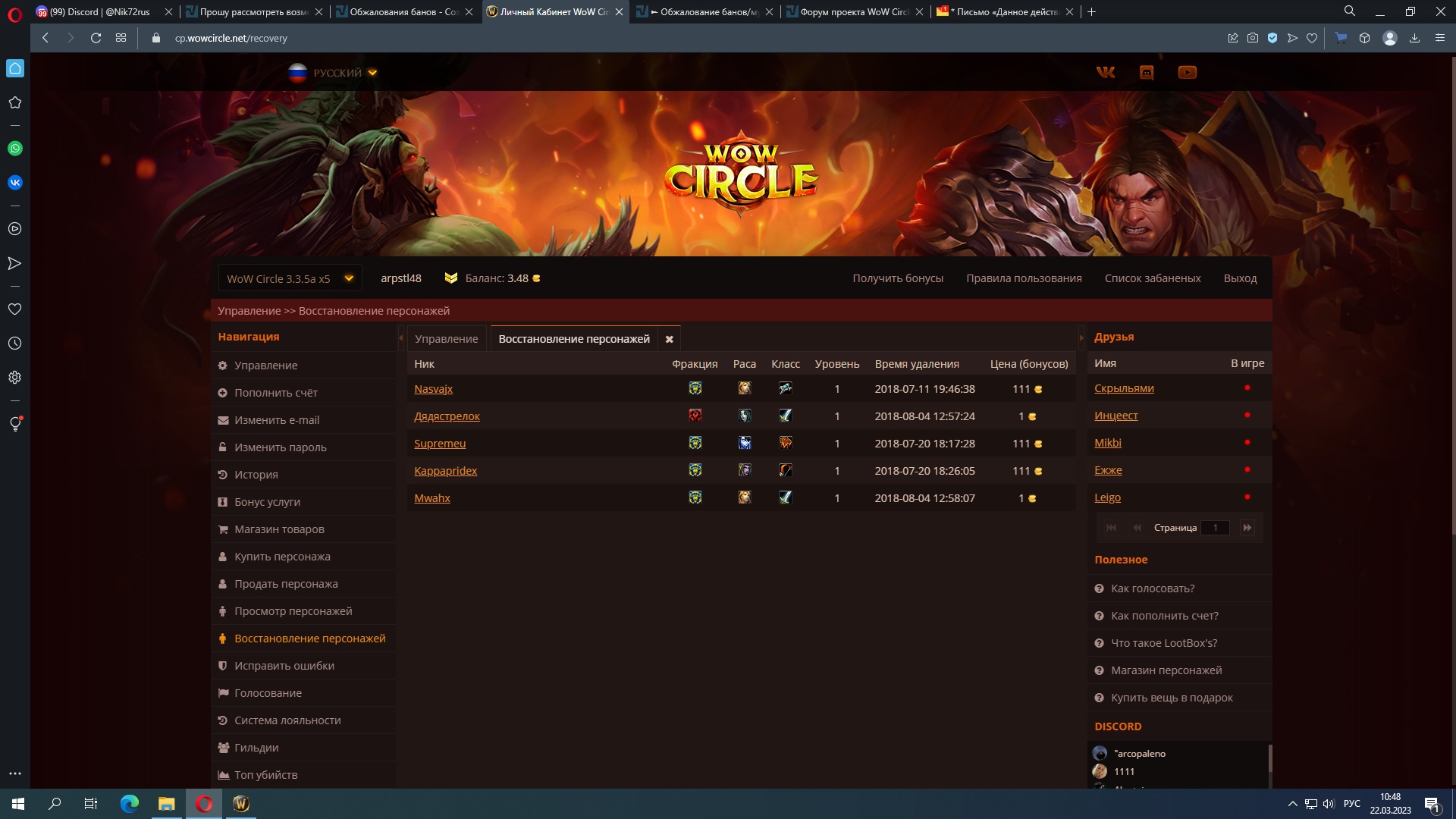Click the snapshot camera icon
The image size is (1456, 819).
click(x=1253, y=38)
